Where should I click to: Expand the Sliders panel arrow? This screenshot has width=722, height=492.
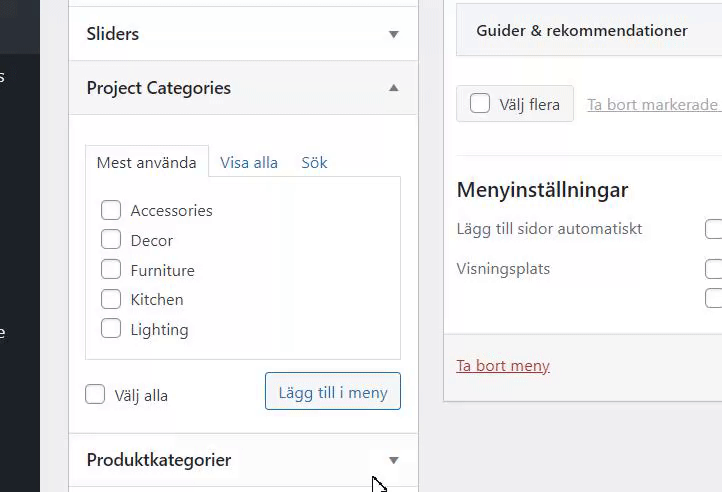click(x=393, y=34)
